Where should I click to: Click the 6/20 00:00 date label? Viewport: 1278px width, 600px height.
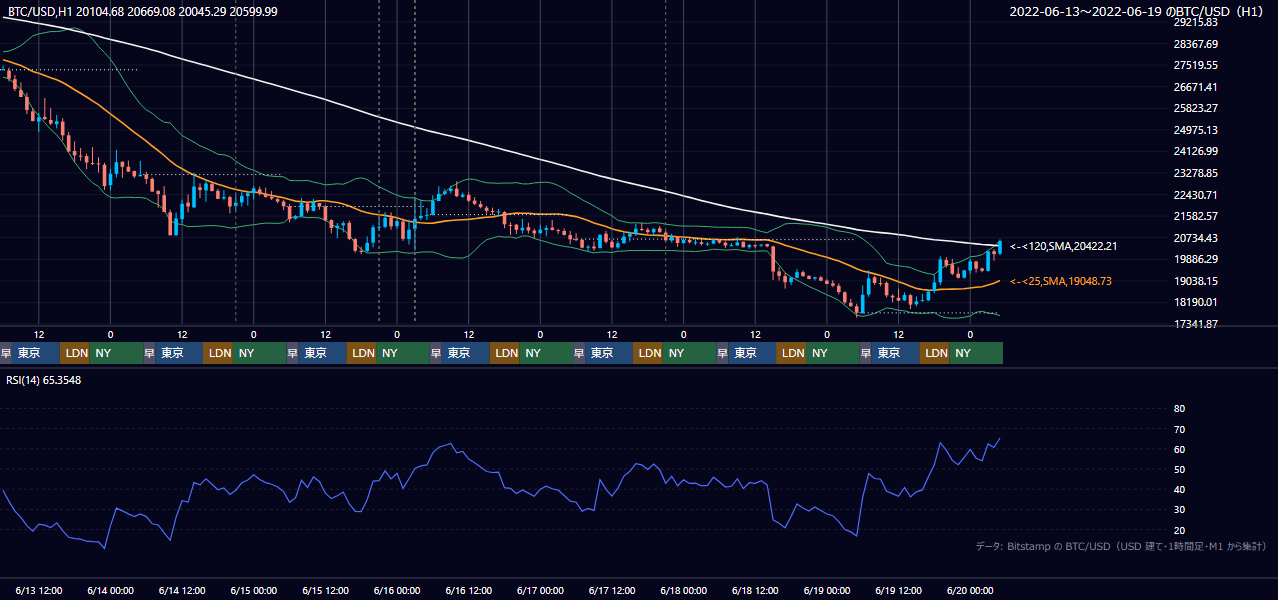click(x=970, y=590)
